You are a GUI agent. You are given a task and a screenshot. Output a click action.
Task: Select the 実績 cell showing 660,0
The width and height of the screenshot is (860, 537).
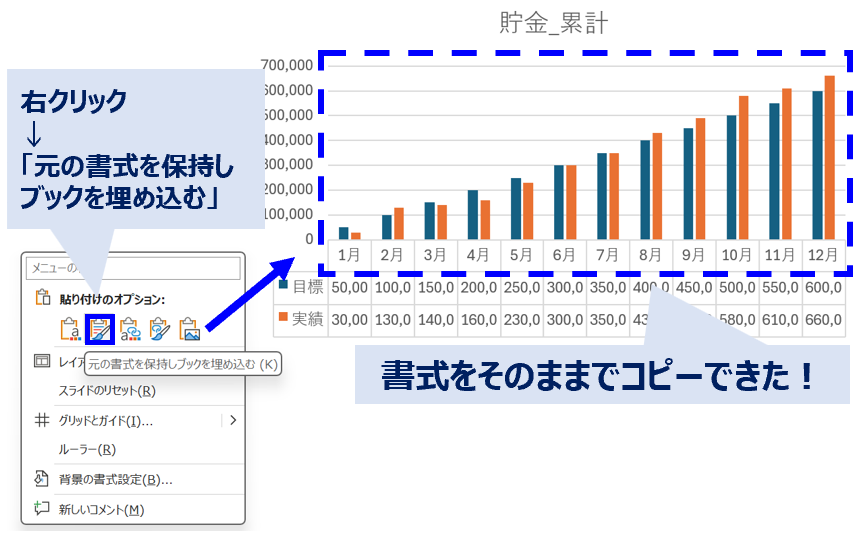pos(823,319)
